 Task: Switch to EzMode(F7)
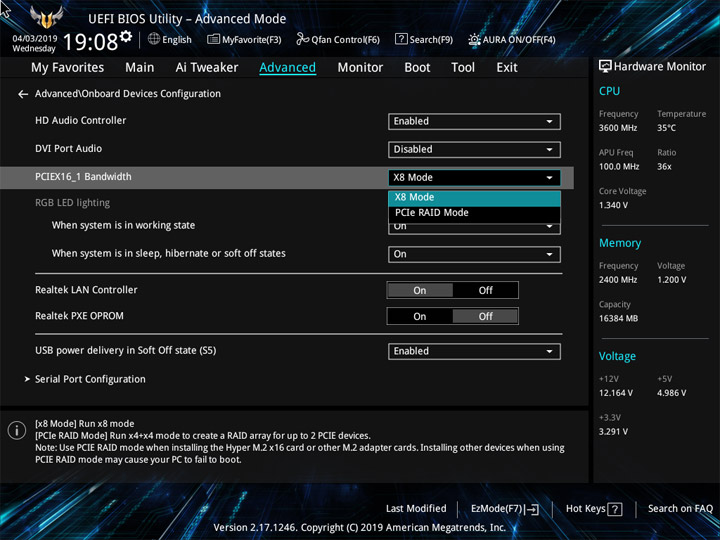[505, 509]
